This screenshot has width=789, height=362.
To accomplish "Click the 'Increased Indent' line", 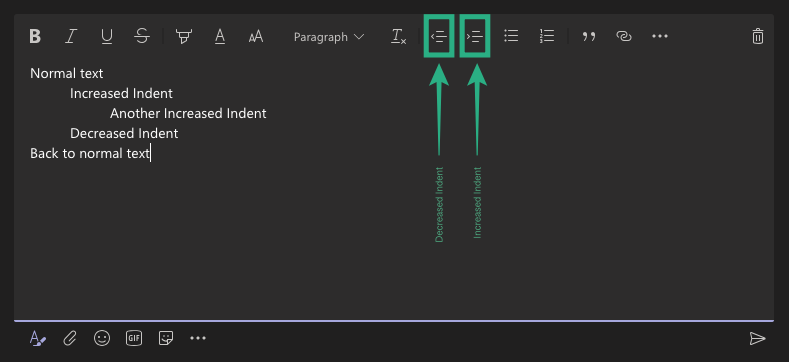I will tap(121, 94).
